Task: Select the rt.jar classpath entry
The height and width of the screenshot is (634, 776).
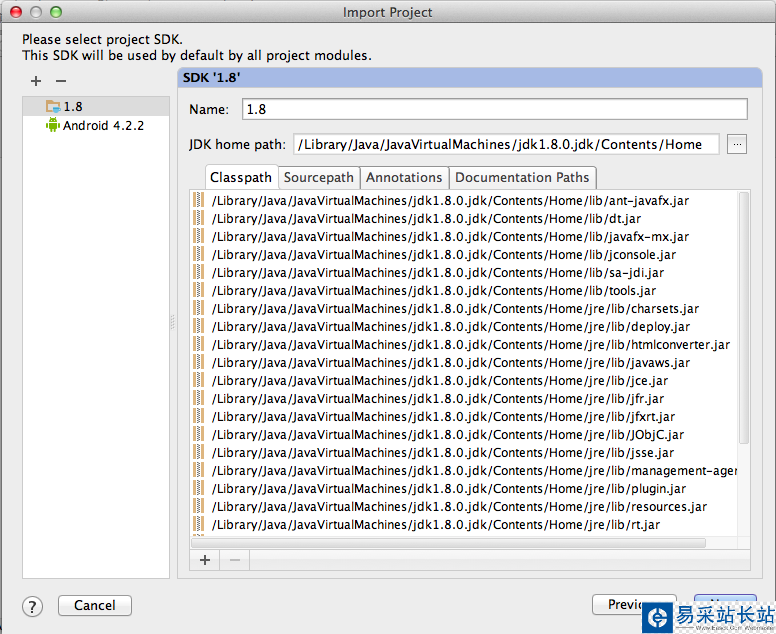Action: click(436, 525)
